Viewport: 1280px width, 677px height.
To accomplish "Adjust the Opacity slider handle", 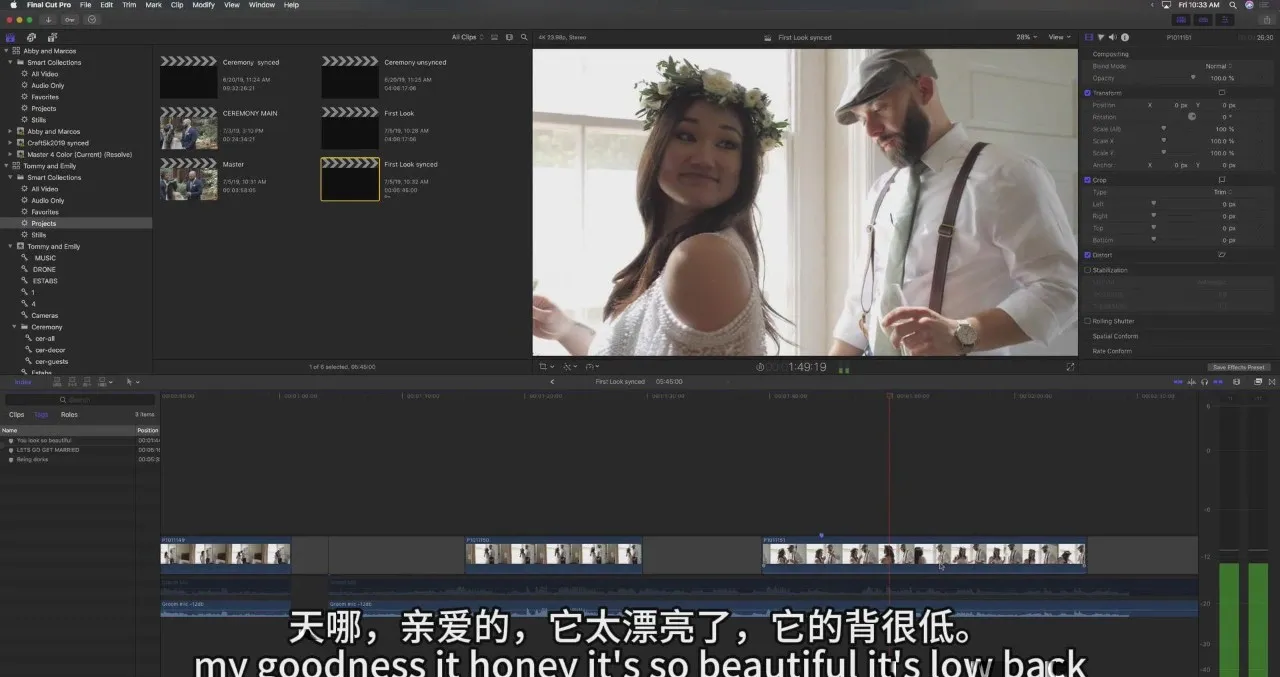I will (1192, 77).
